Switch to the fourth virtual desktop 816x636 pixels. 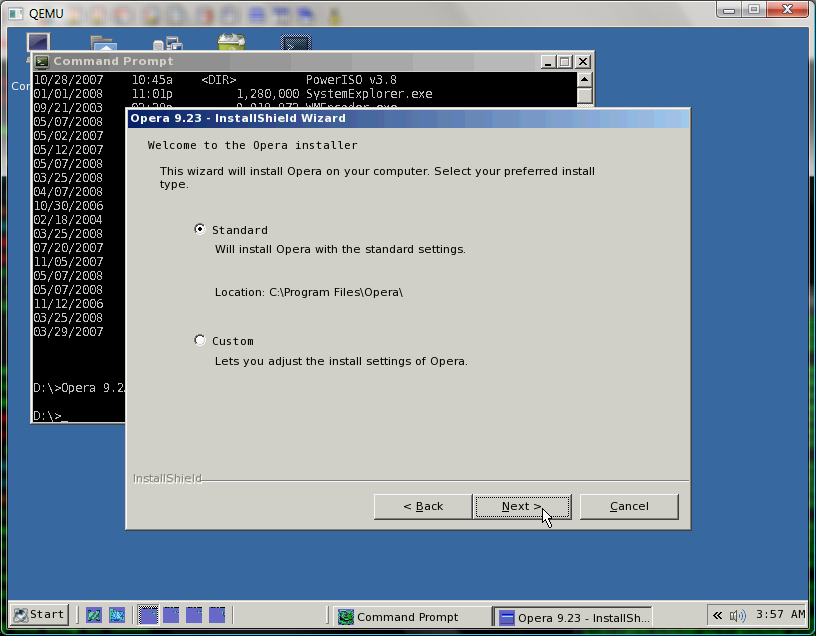[x=217, y=615]
